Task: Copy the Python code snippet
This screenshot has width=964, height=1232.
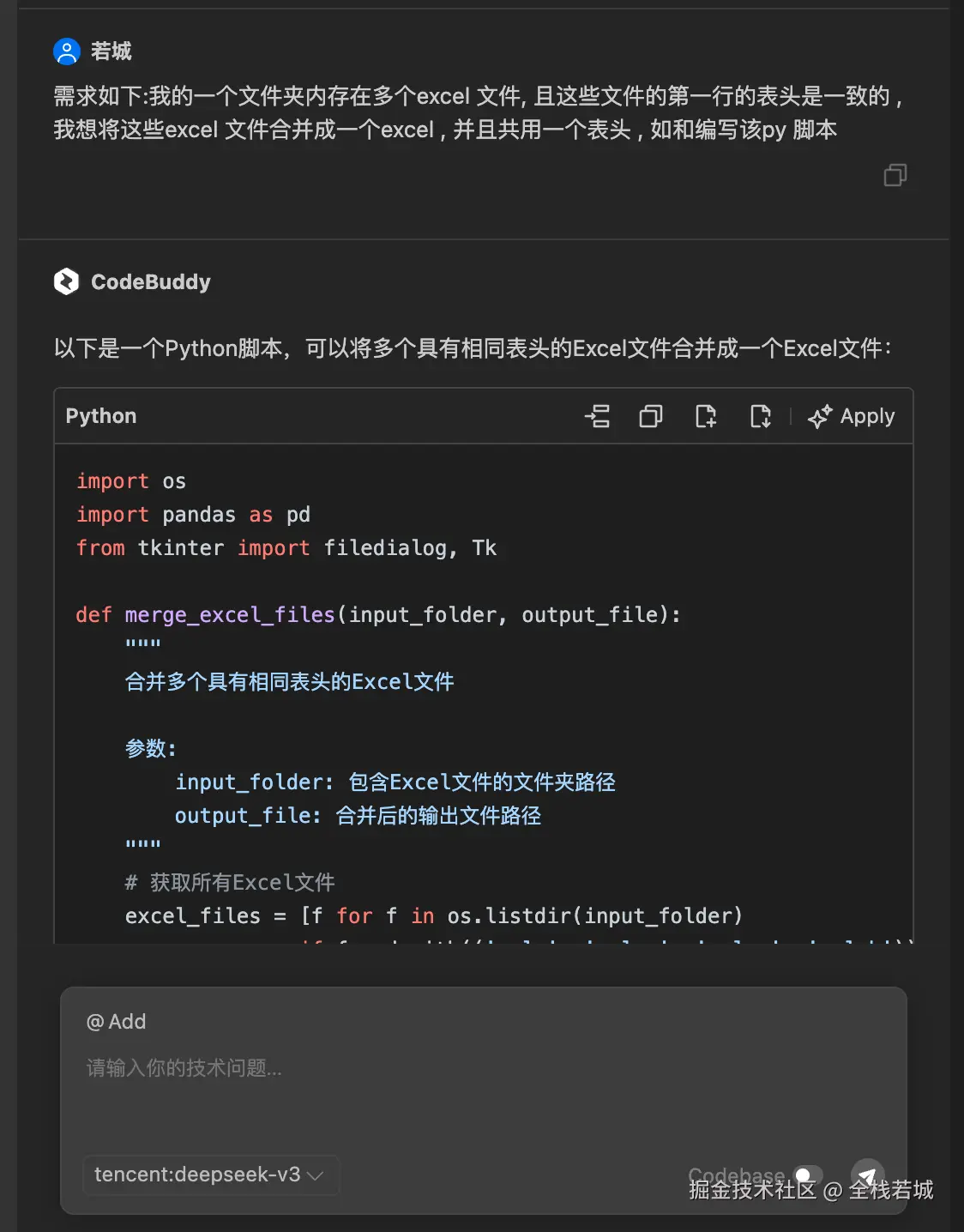Action: 650,416
